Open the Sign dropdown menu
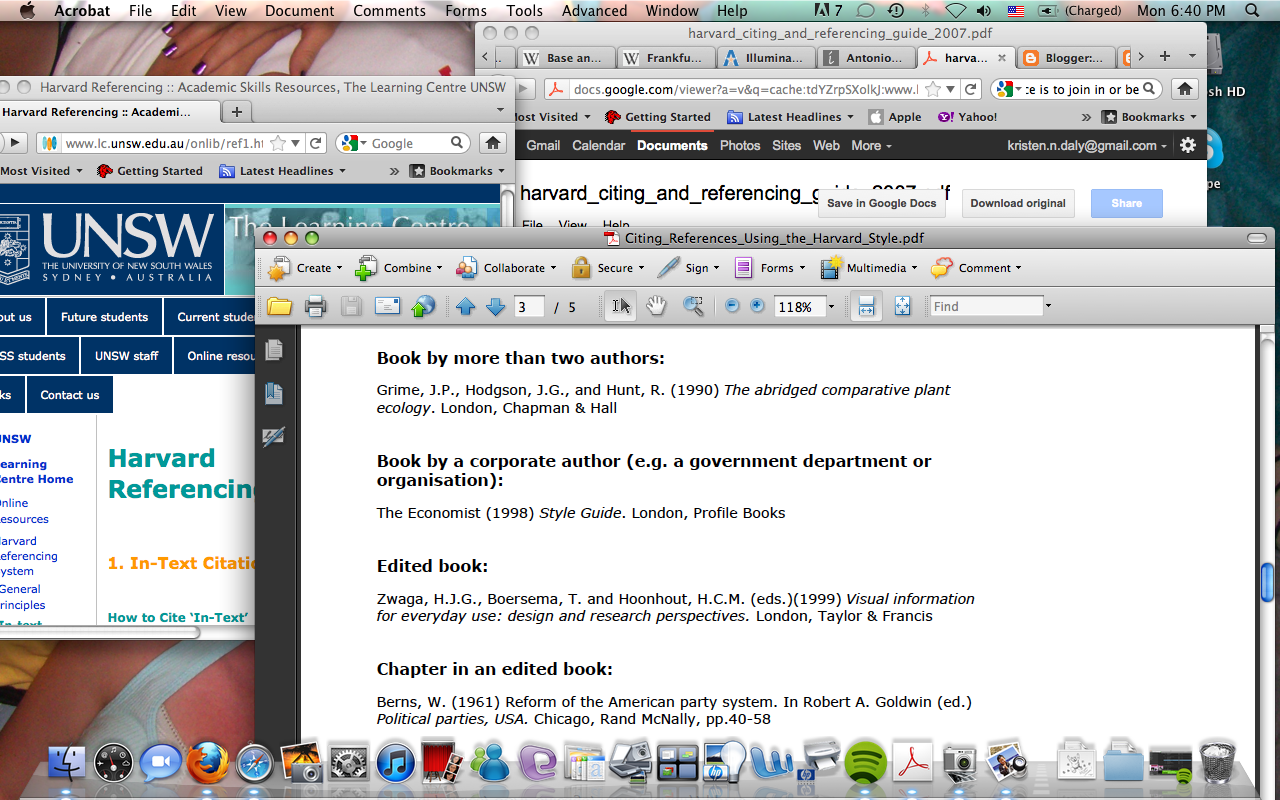Screen dimensions: 1280x800 (x=690, y=268)
